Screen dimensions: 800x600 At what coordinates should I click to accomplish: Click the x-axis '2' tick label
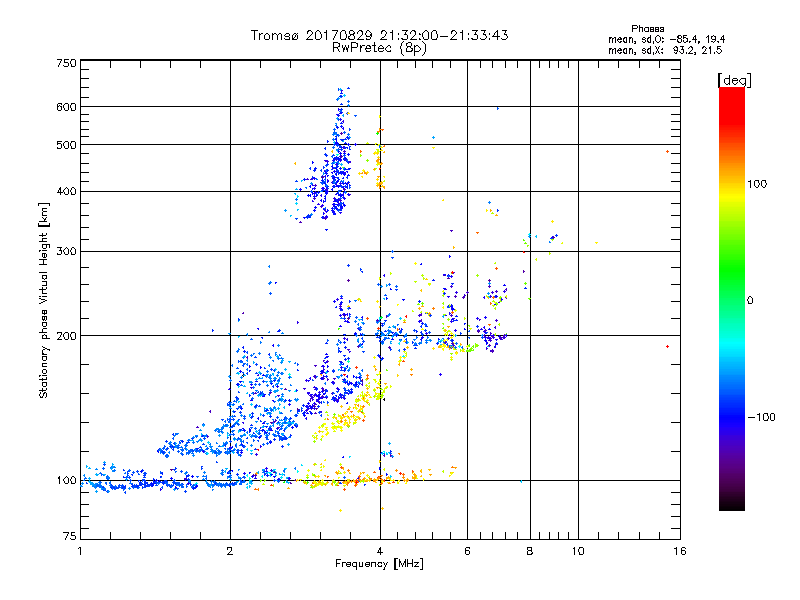(x=230, y=551)
